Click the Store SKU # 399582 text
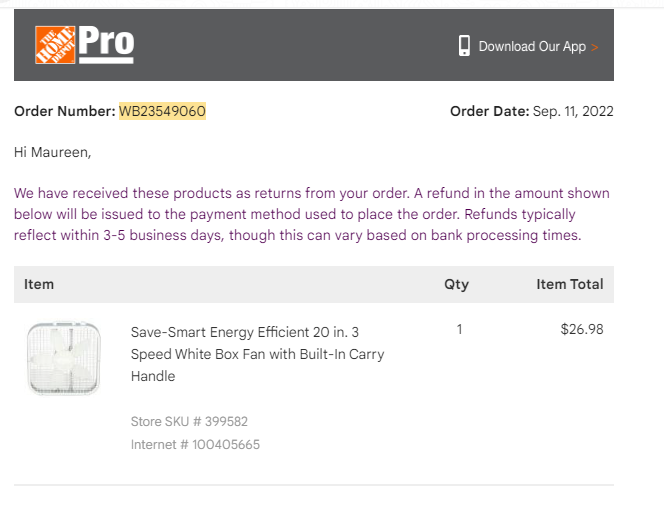Image resolution: width=664 pixels, height=516 pixels. click(189, 422)
